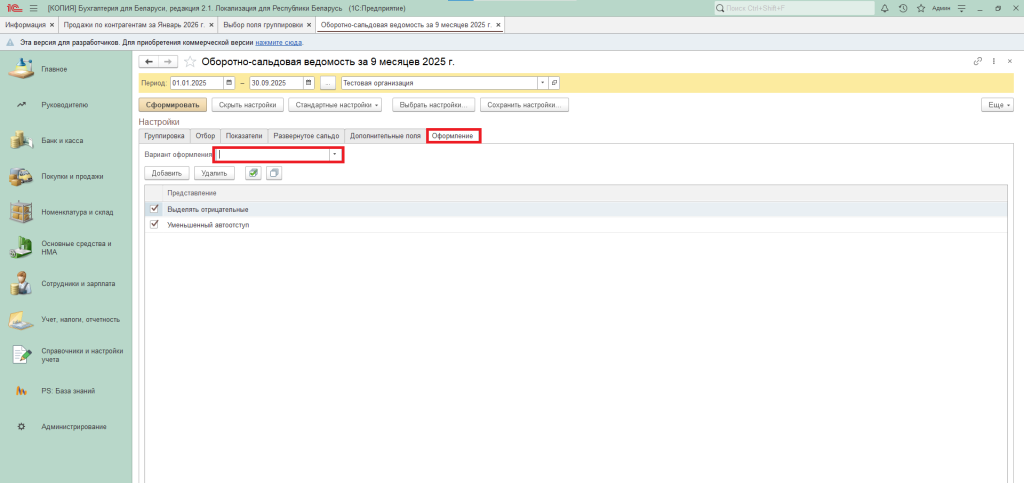This screenshot has height=483, width=1024.
Task: Click the notifications bell icon
Action: coord(885,8)
